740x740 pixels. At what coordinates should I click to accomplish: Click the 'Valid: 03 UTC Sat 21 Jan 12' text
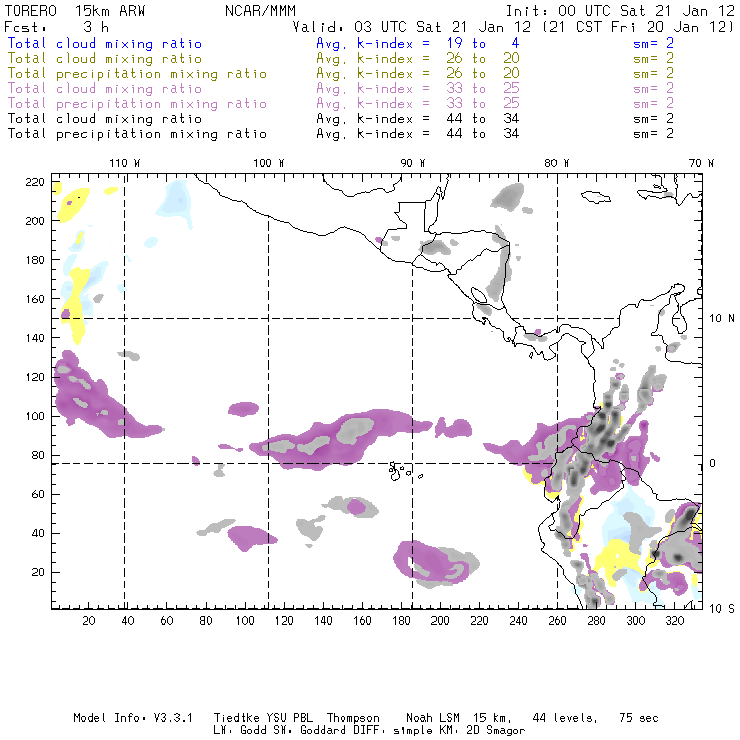tap(412, 27)
